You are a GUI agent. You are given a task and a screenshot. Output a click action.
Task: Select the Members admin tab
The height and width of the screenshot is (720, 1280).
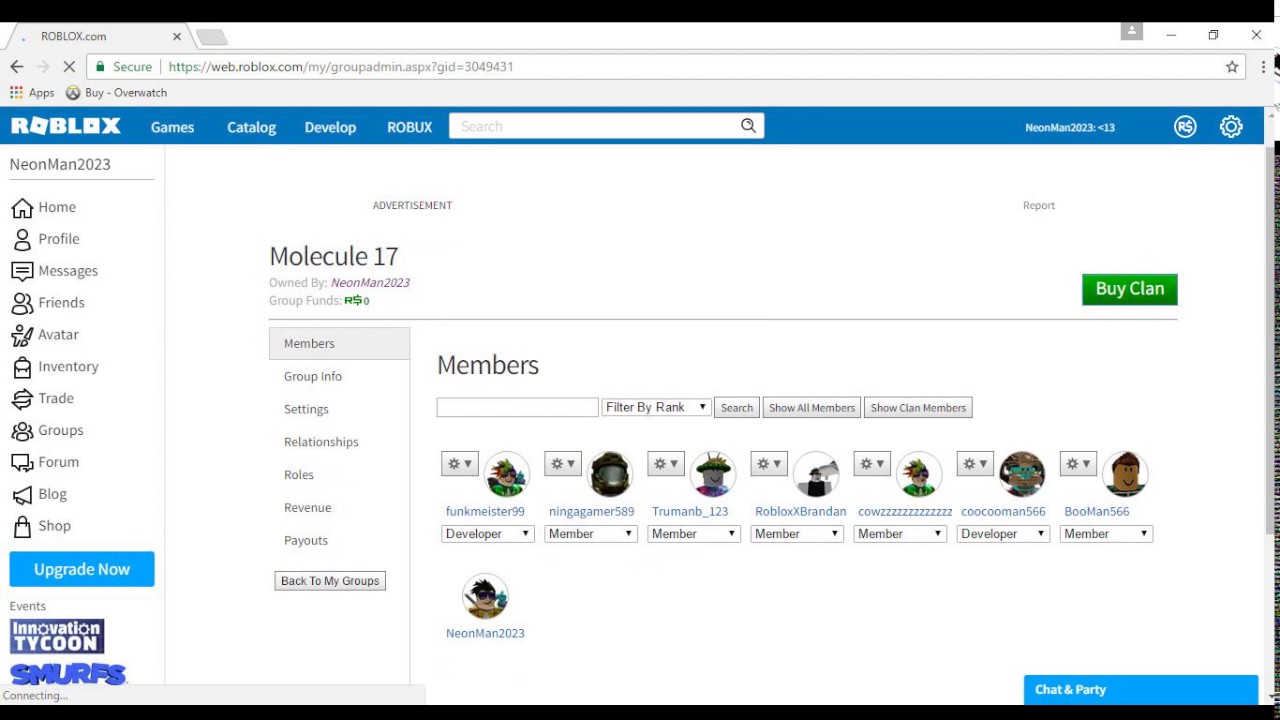tap(339, 343)
